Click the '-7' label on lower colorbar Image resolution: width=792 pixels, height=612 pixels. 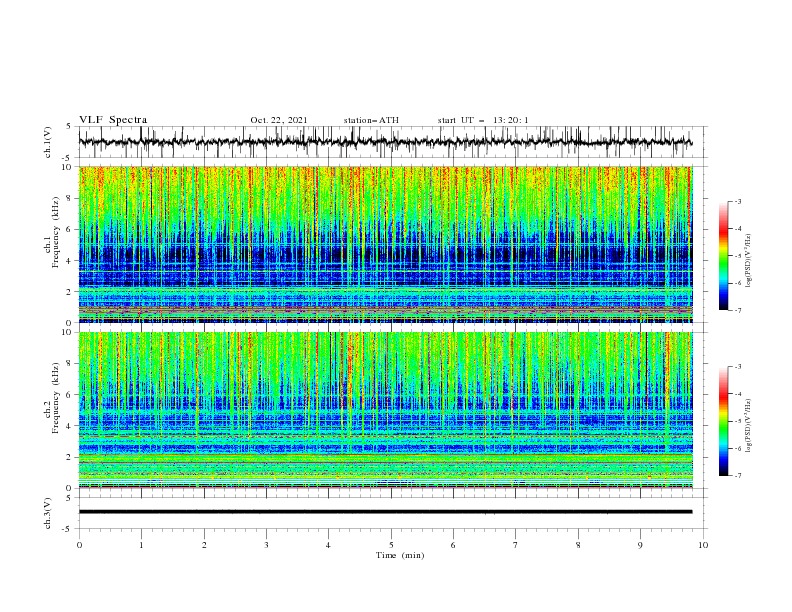click(737, 476)
